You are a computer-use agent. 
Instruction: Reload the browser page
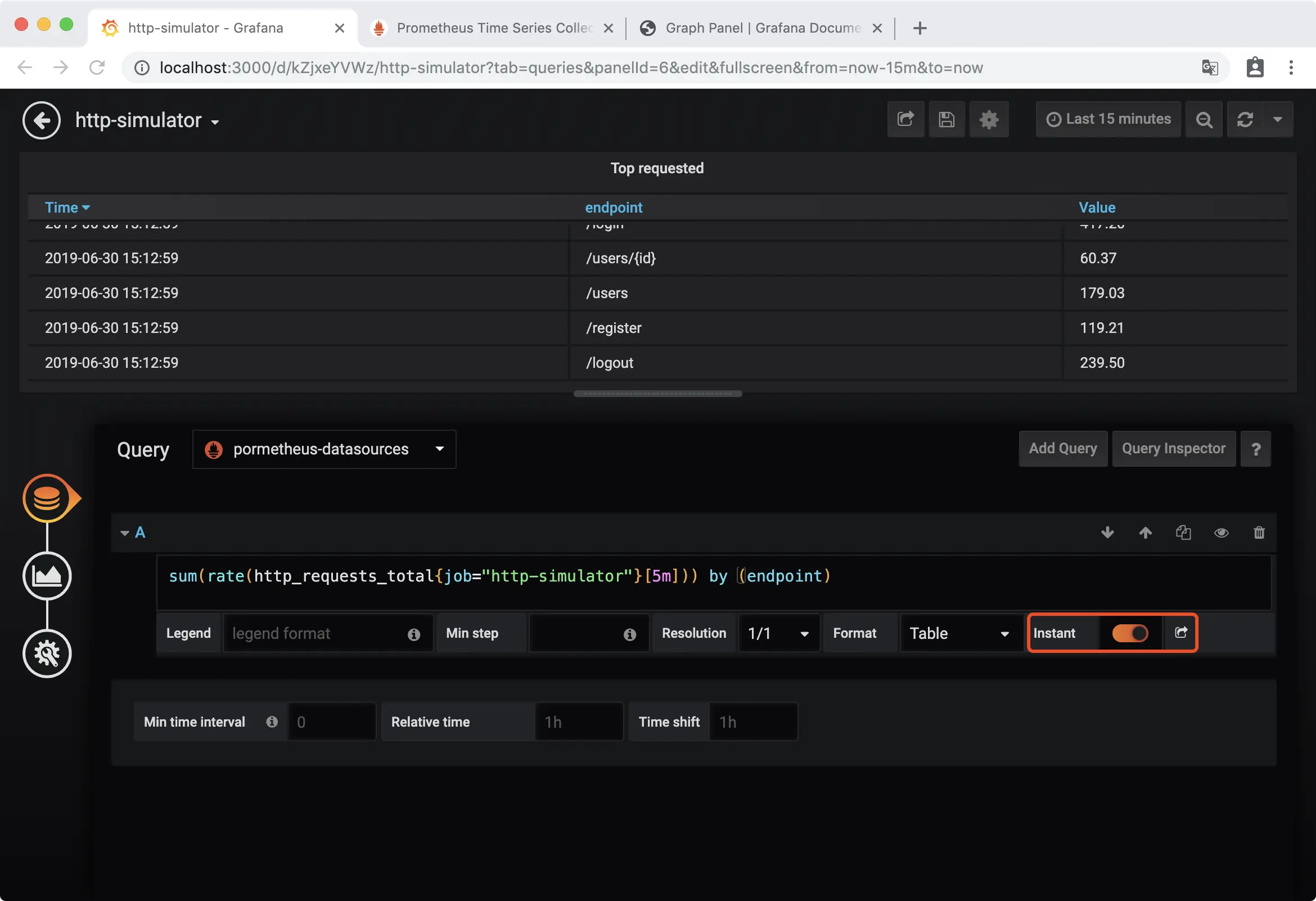97,67
